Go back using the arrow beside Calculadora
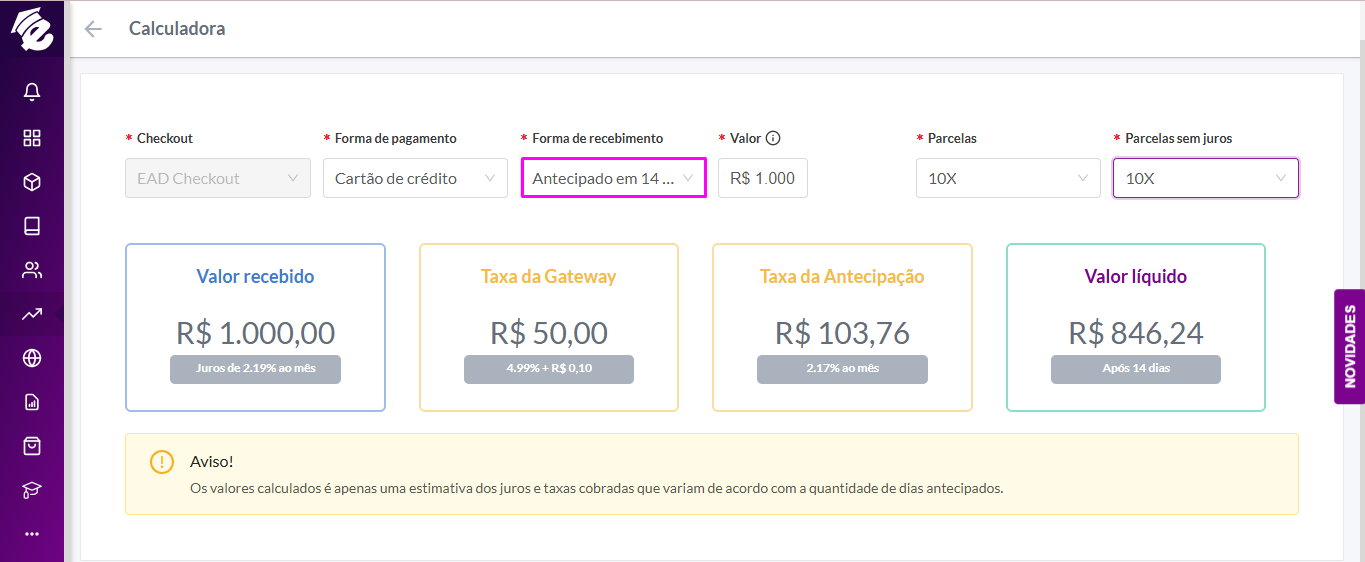The image size is (1365, 562). 93,29
